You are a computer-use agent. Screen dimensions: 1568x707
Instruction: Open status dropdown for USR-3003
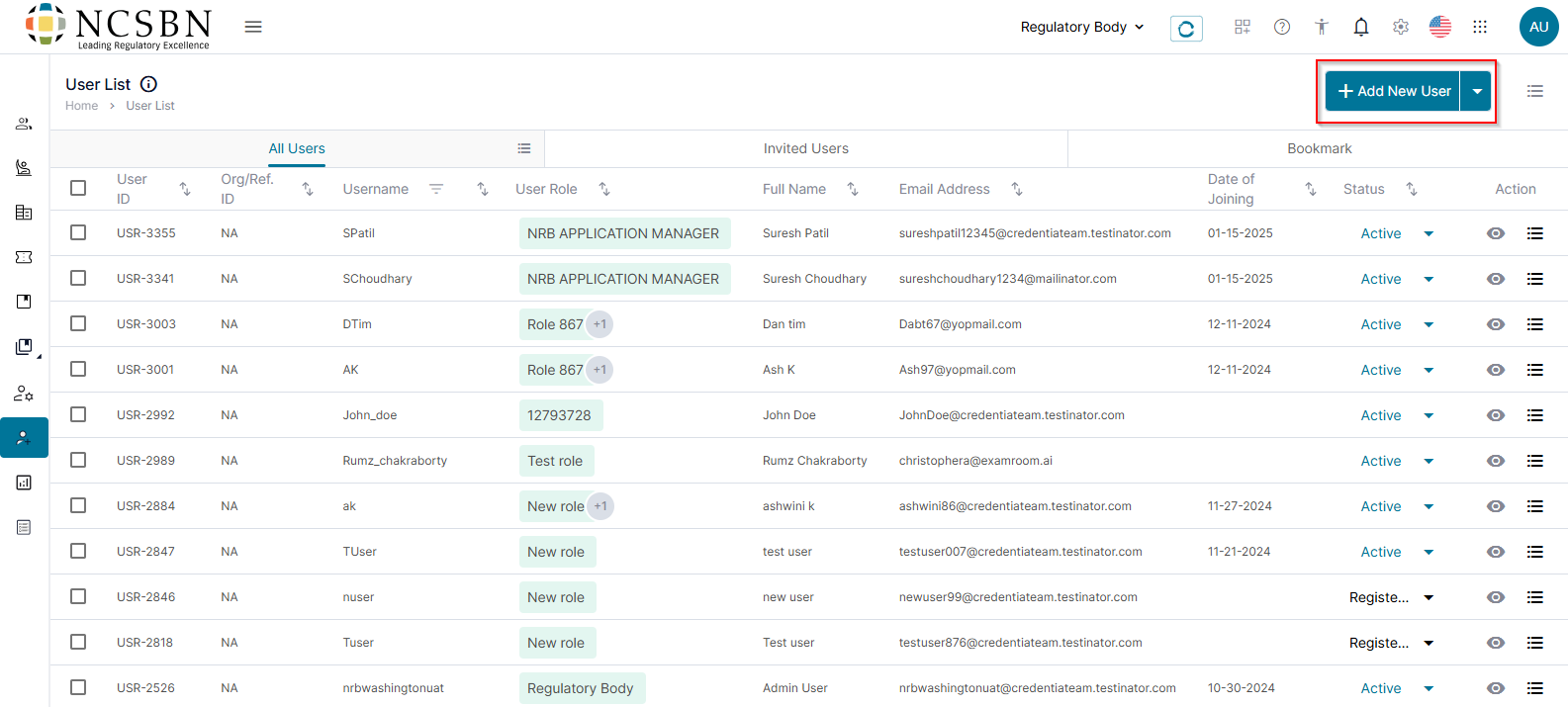tap(1428, 324)
